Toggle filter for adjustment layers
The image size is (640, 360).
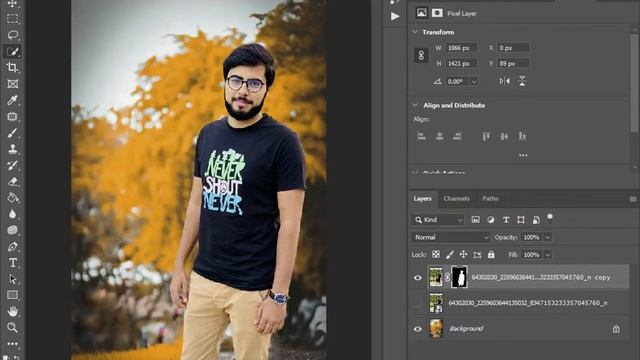coord(491,220)
